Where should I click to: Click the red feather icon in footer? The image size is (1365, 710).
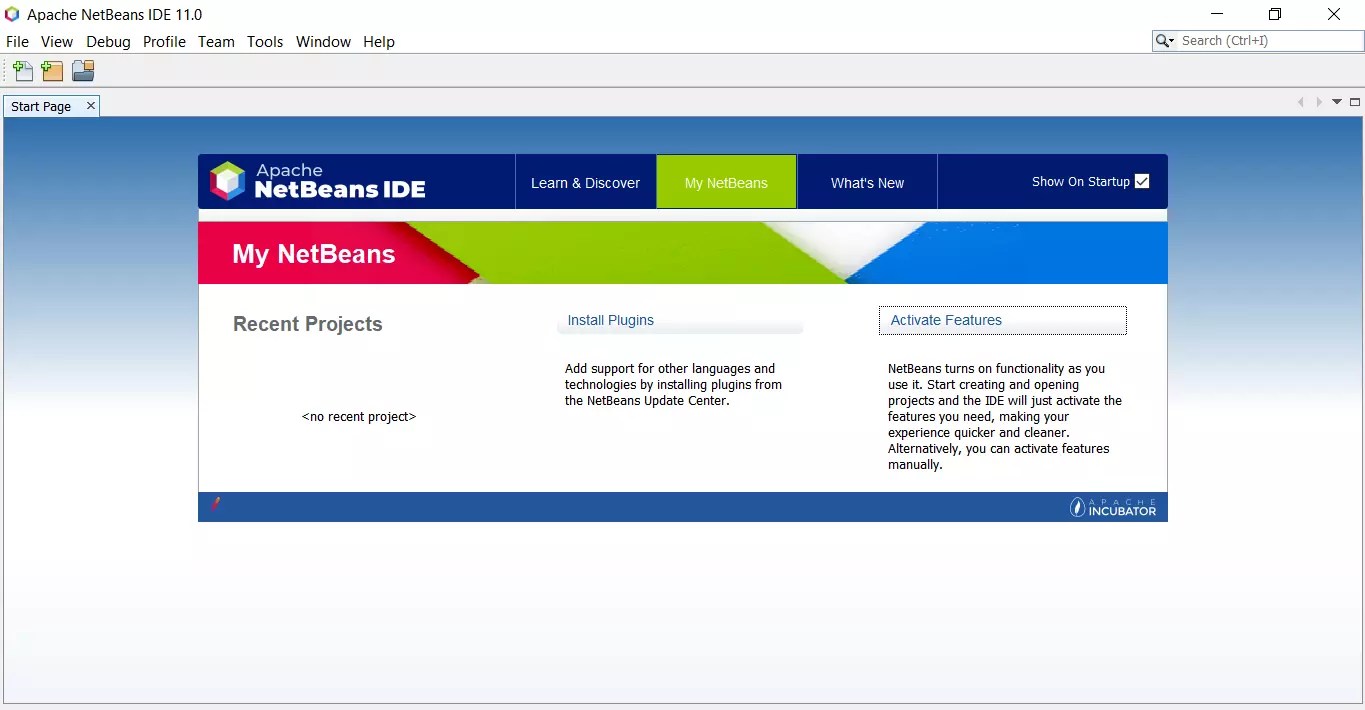215,504
